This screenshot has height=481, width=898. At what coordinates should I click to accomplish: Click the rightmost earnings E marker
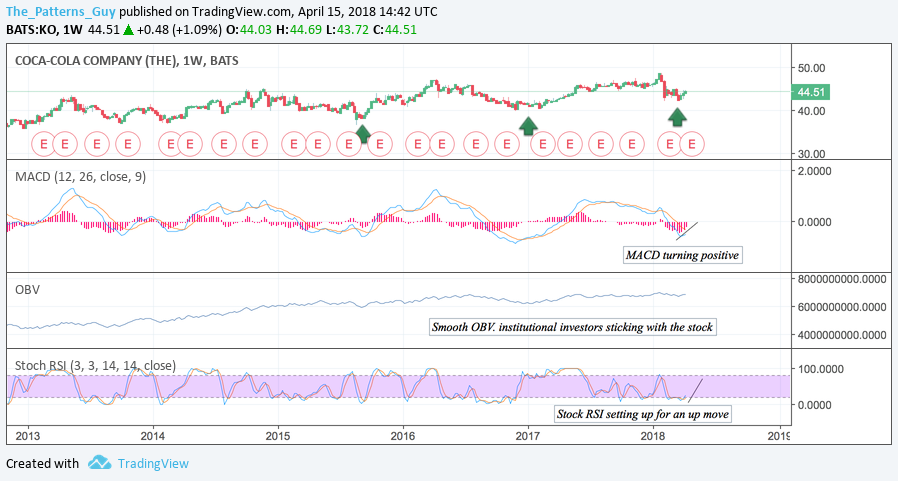click(x=692, y=144)
